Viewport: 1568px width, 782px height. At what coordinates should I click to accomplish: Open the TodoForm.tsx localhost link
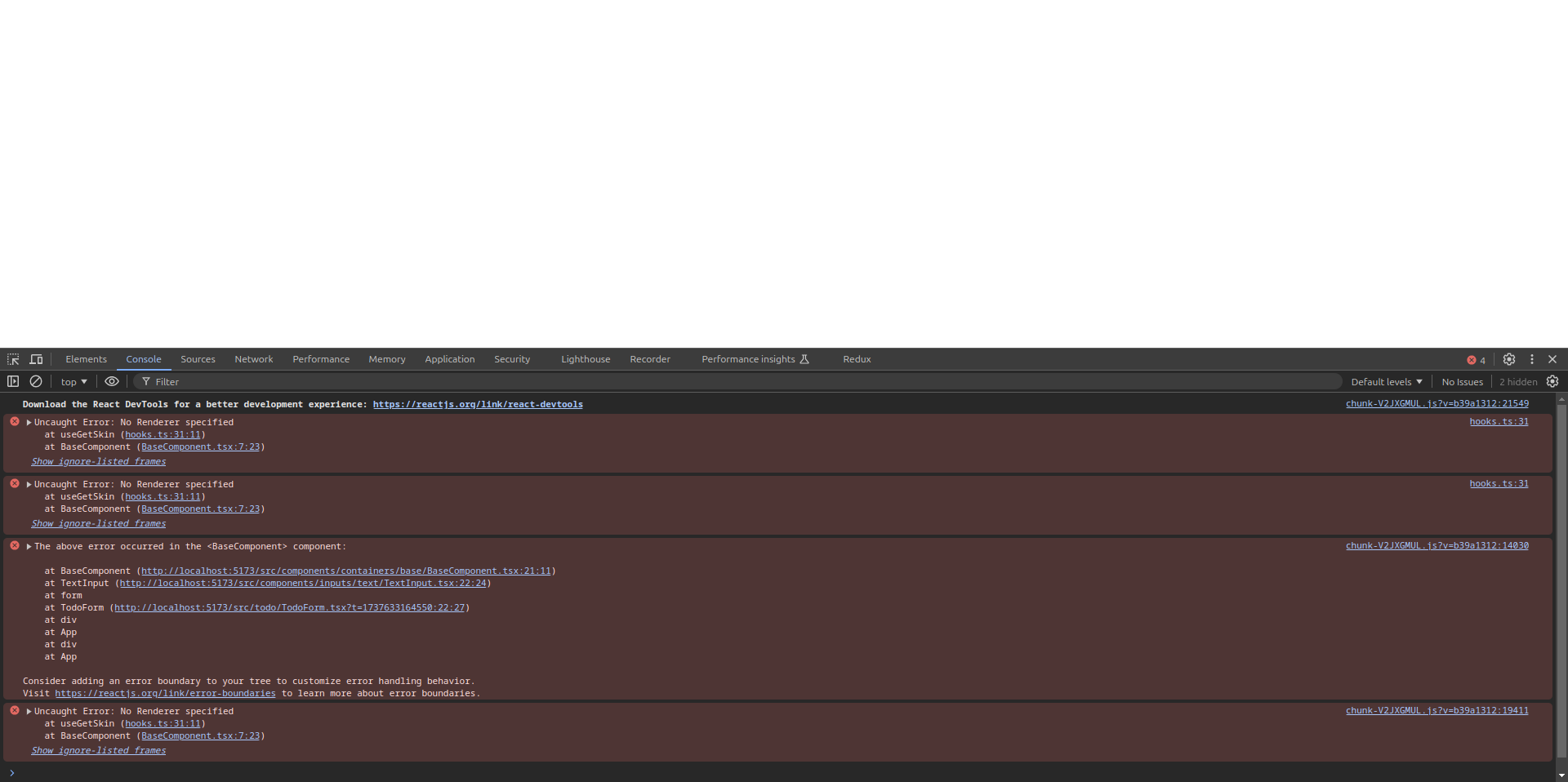289,608
